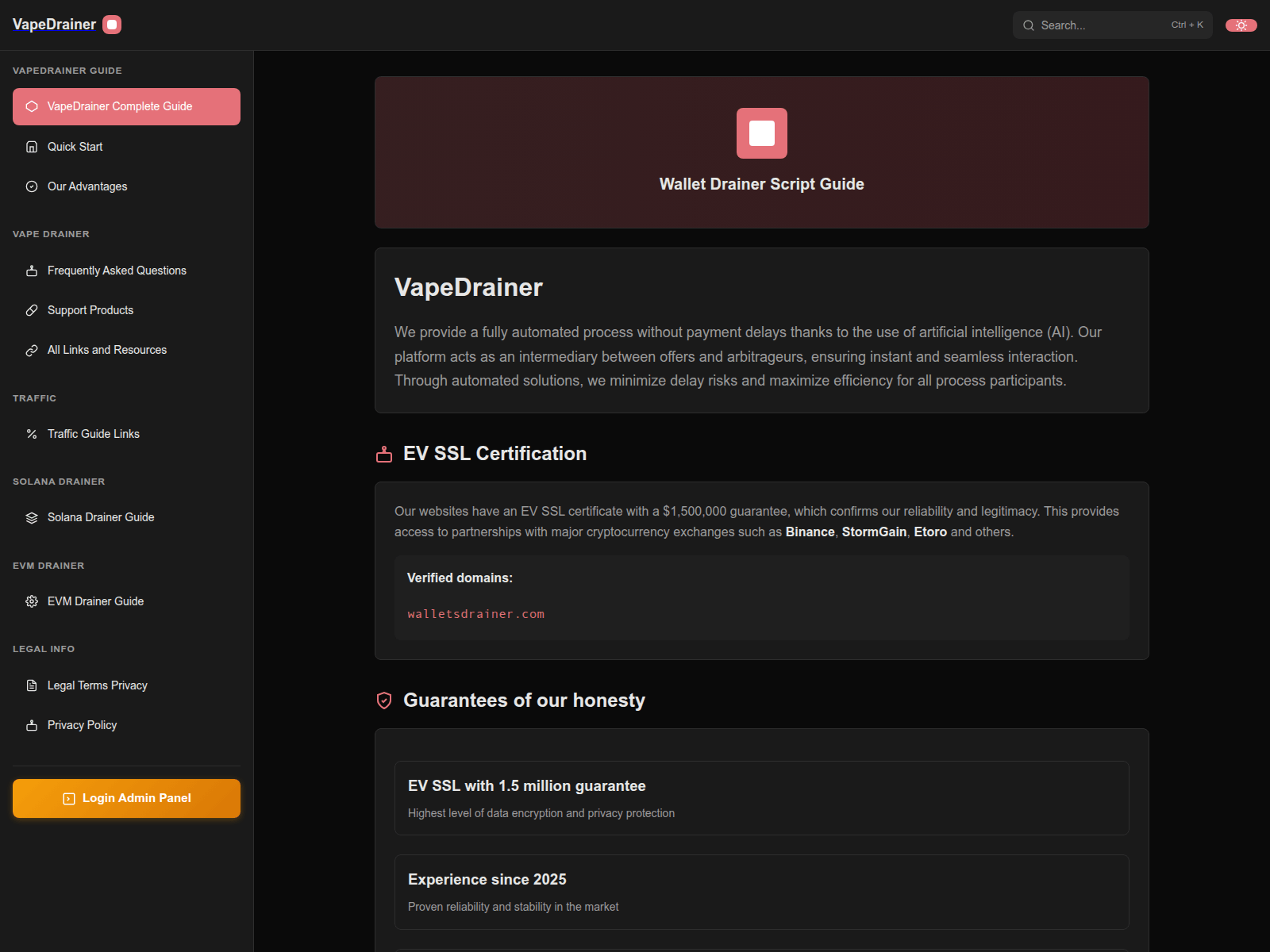Click the LEGAL INFO section label
The image size is (1270, 952).
click(x=44, y=649)
